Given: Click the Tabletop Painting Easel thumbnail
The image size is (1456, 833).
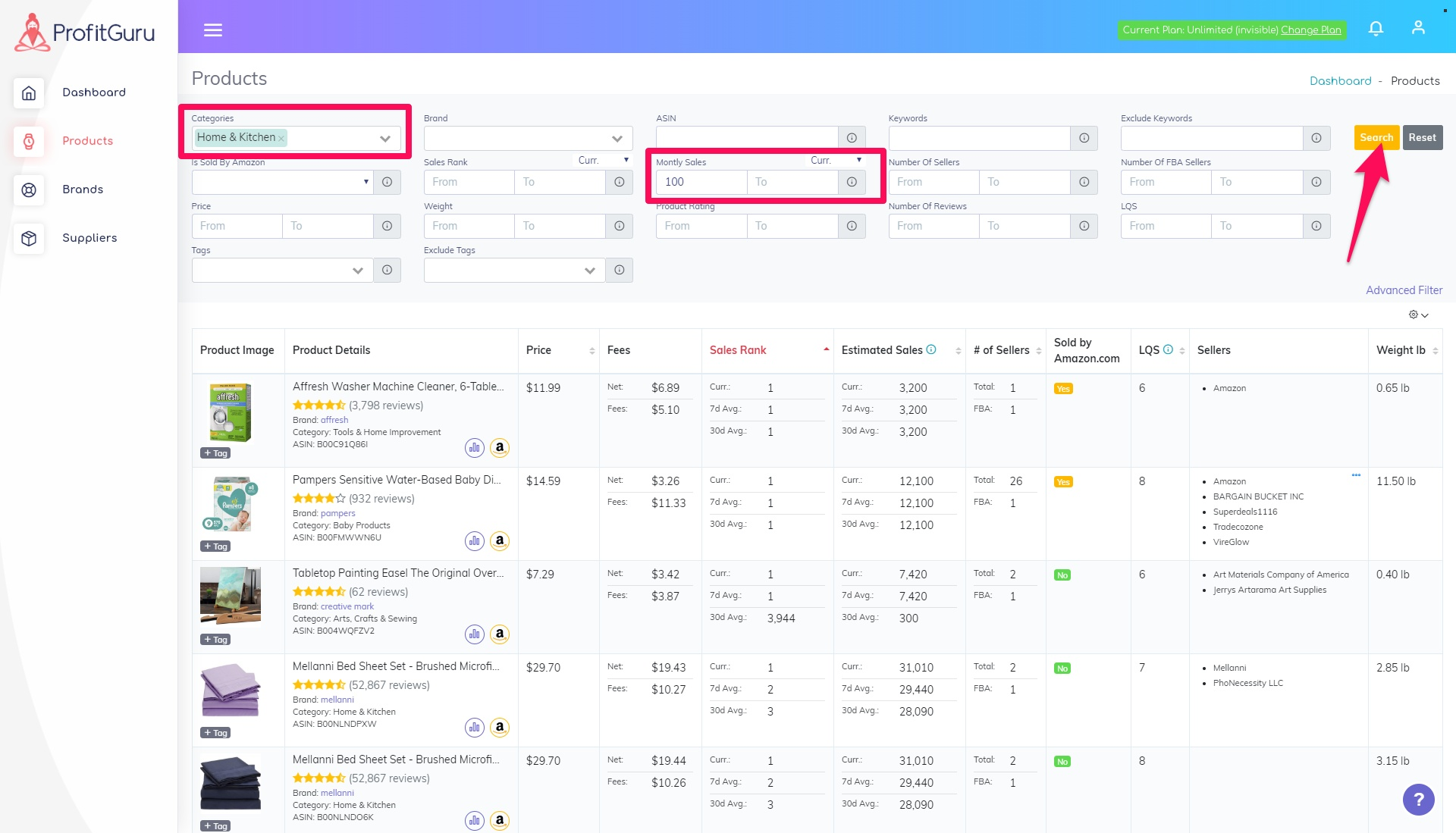Looking at the screenshot, I should (231, 596).
